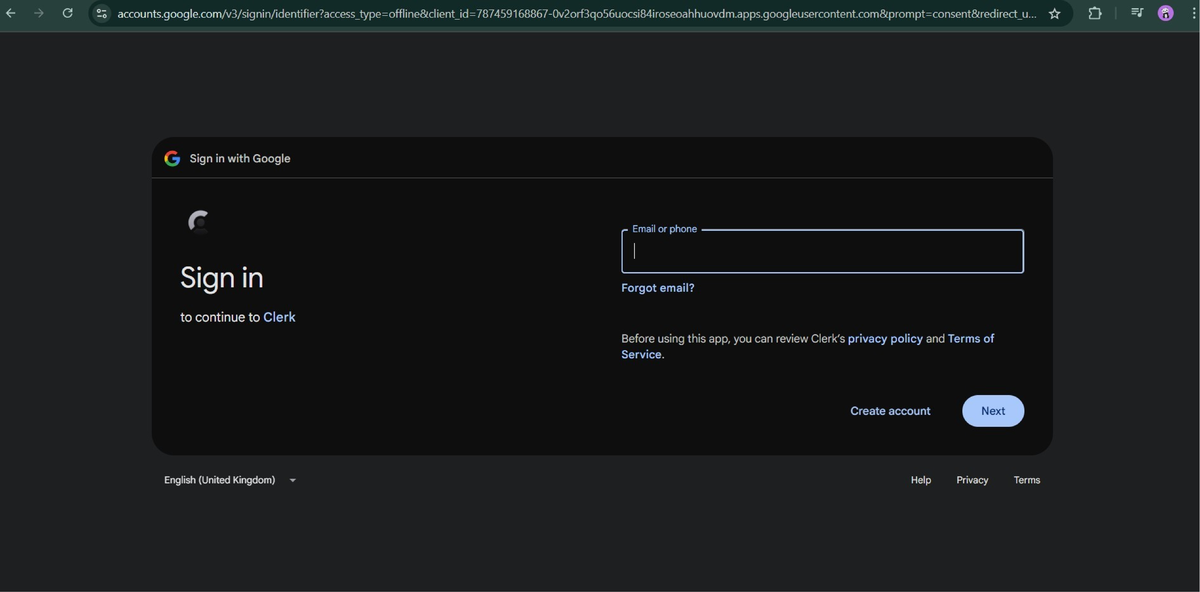The image size is (1200, 592).
Task: Open the Help footer link
Action: 921,480
